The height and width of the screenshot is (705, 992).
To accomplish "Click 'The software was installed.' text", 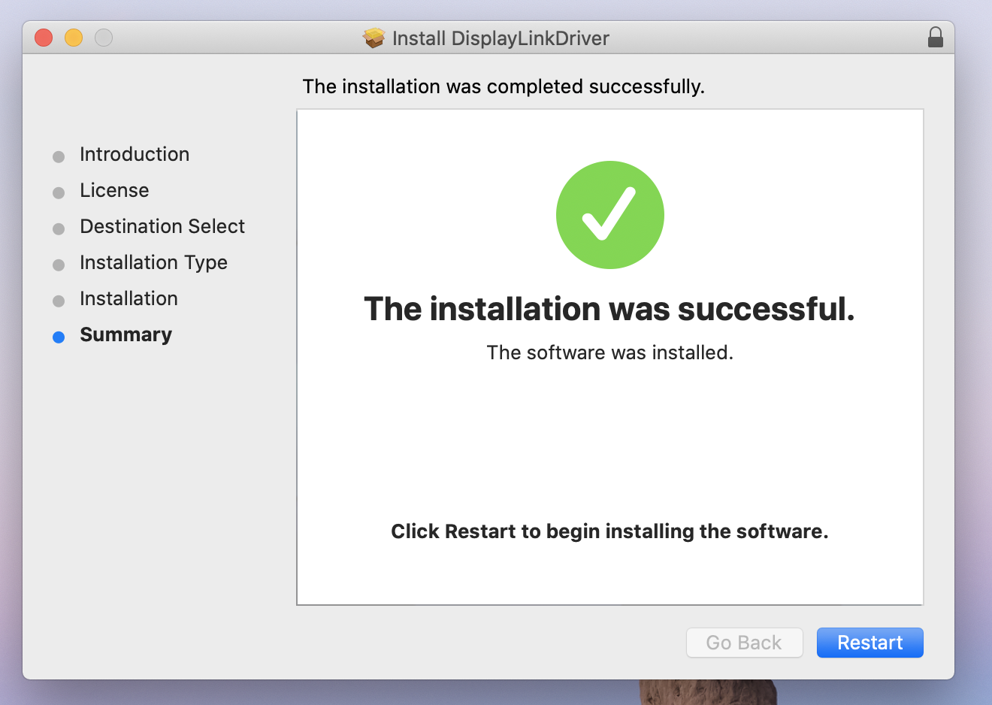I will point(610,352).
